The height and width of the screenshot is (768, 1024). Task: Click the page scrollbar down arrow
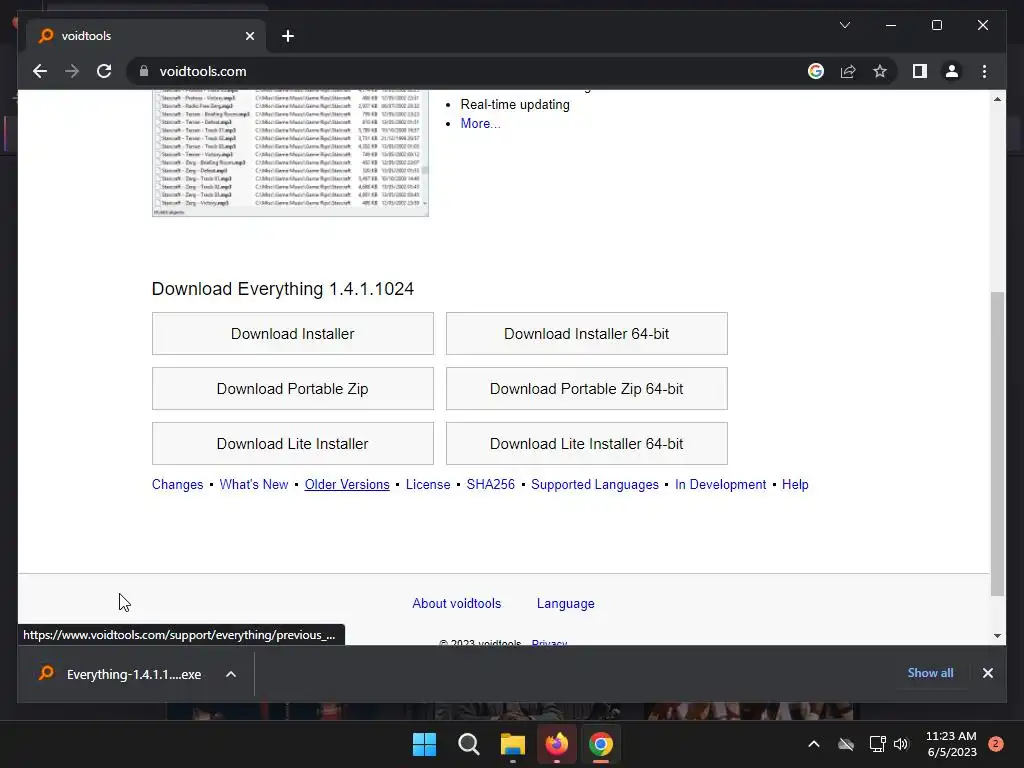tap(997, 636)
